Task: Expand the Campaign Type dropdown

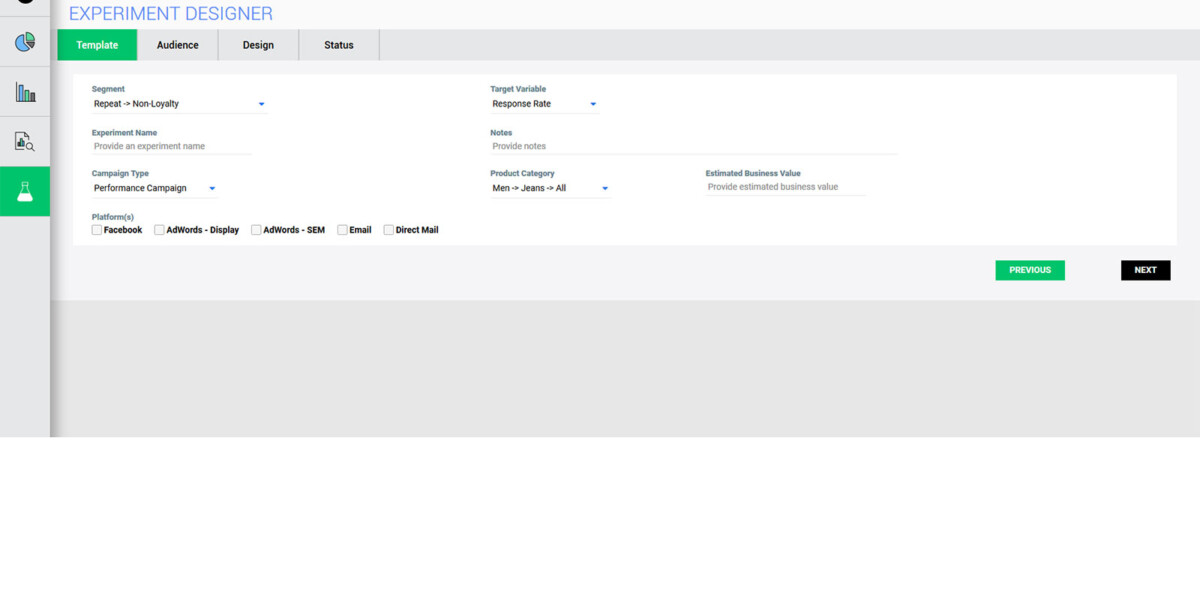Action: tap(154, 188)
